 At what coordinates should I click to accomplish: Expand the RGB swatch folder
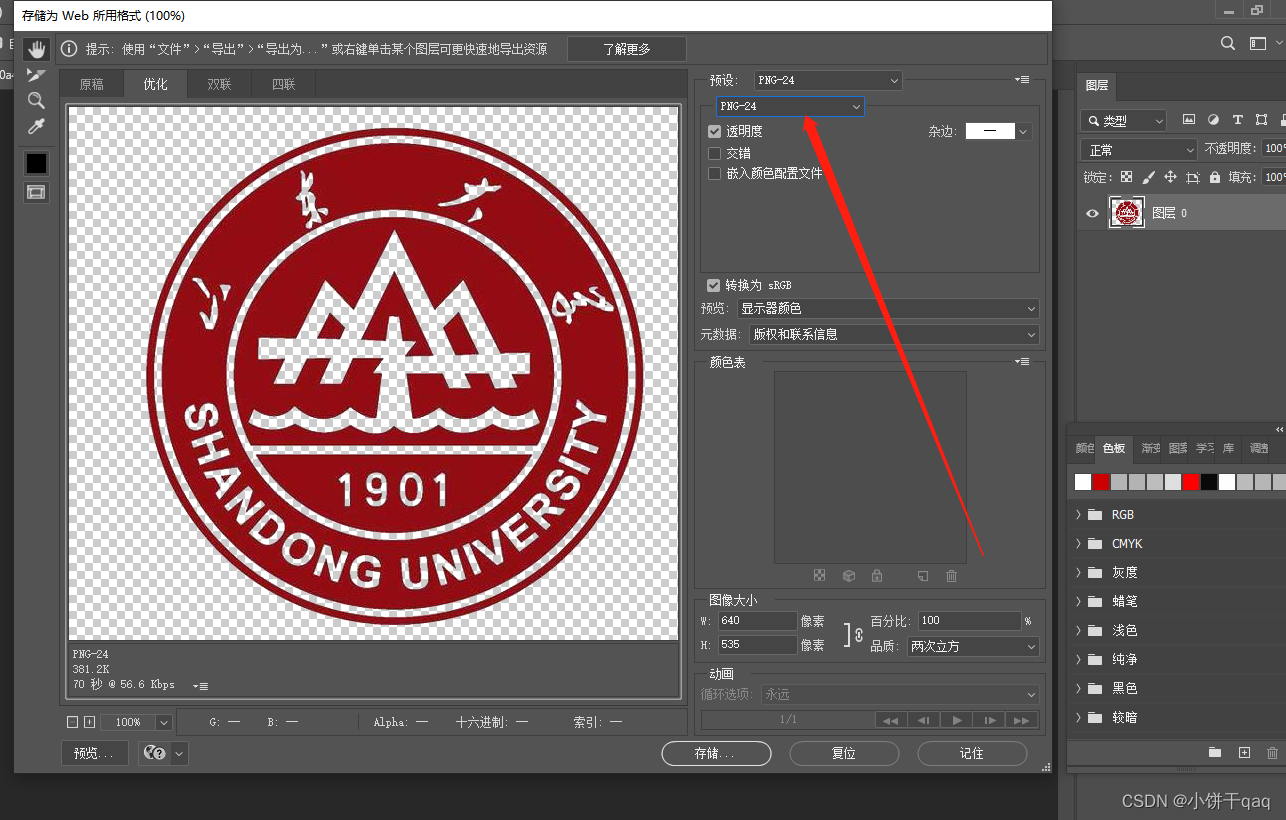pos(1078,514)
